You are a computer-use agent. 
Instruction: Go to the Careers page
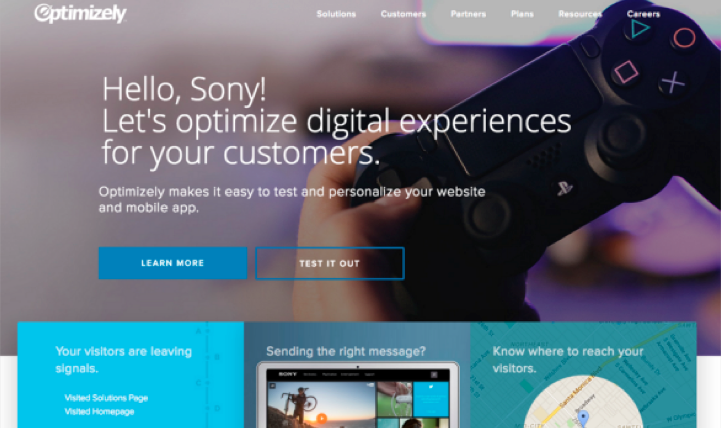[643, 14]
